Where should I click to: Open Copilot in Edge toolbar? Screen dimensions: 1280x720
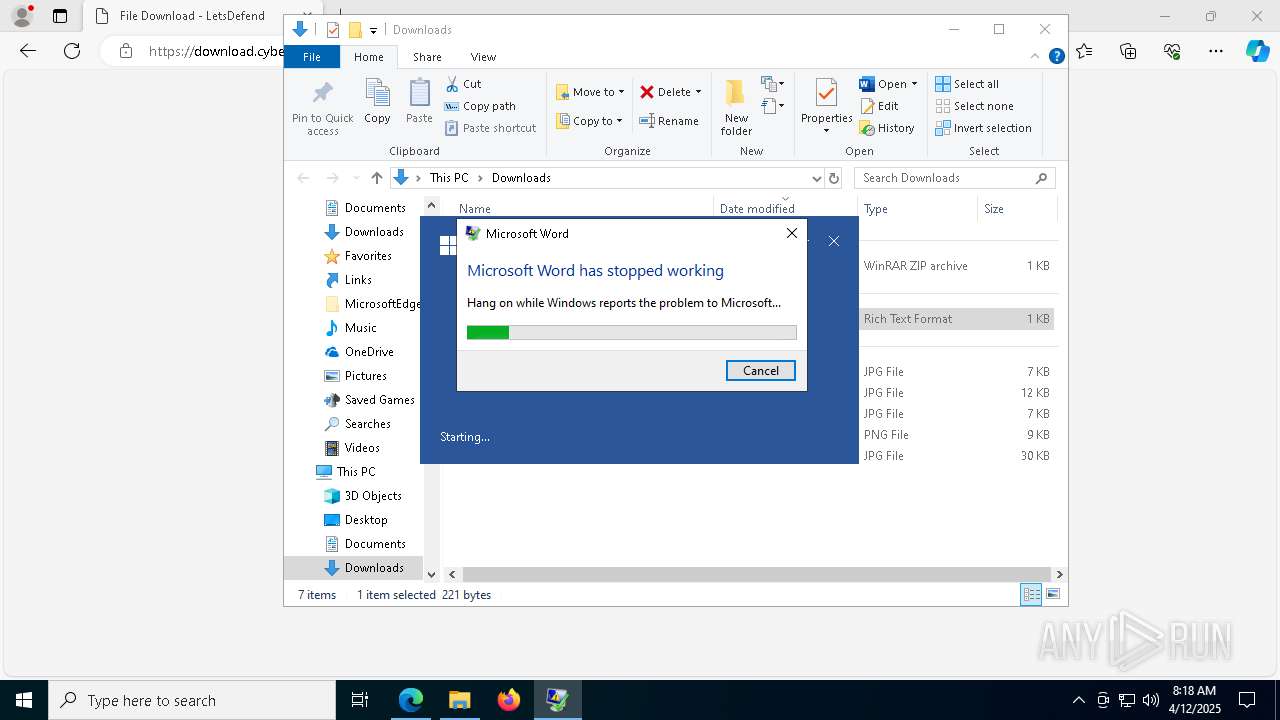pos(1257,51)
